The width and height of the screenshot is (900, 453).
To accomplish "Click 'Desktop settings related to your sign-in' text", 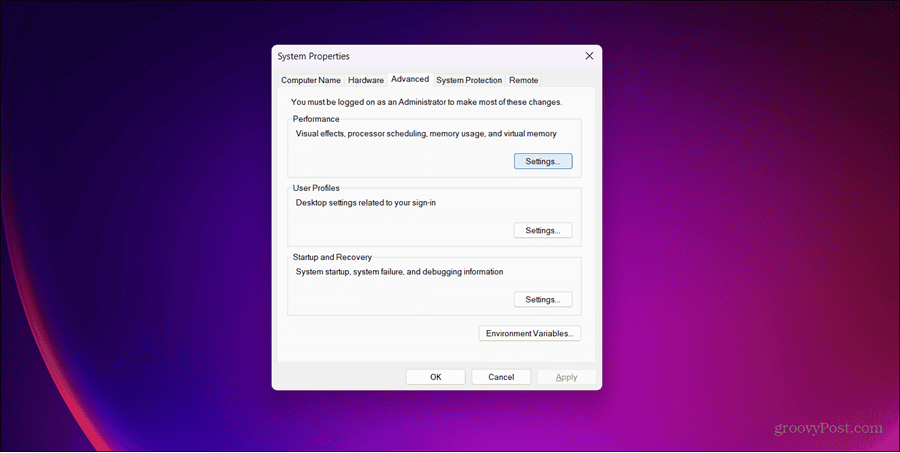I will [366, 203].
